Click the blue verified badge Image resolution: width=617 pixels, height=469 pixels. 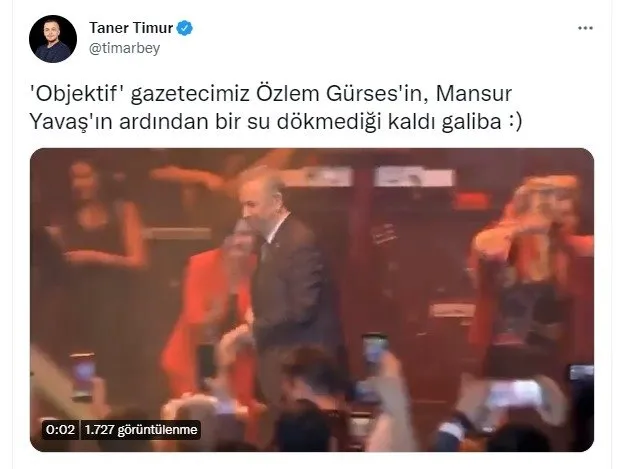click(185, 28)
